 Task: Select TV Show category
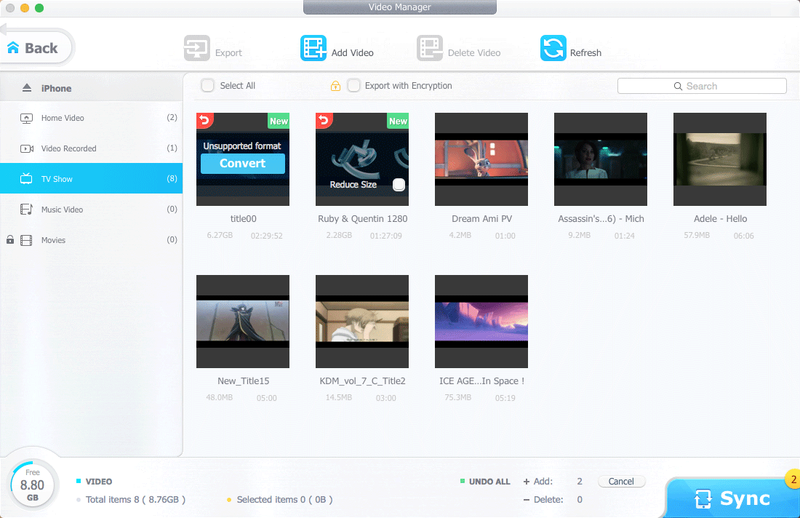91,179
